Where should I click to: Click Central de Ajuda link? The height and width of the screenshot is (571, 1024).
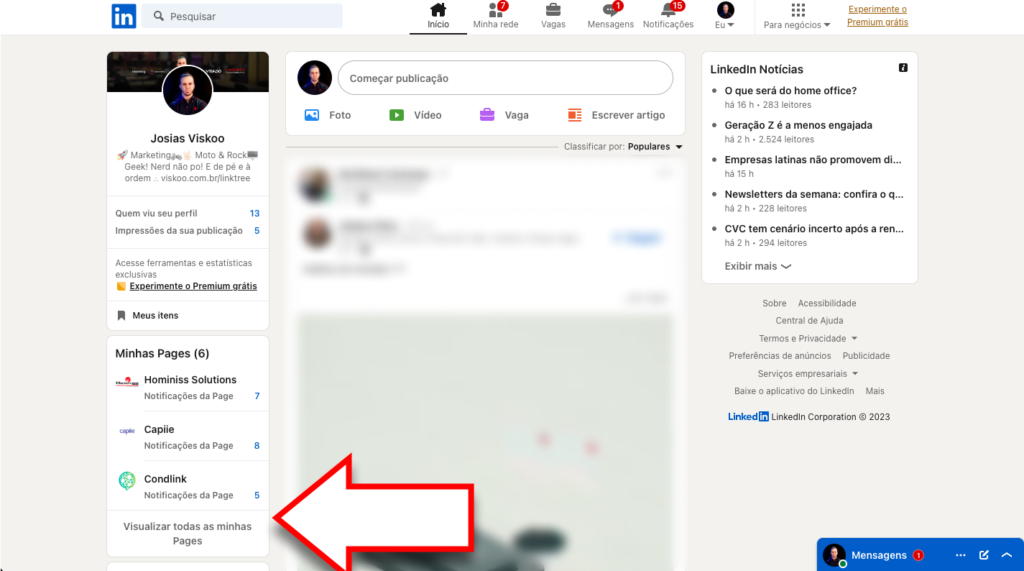(x=809, y=321)
